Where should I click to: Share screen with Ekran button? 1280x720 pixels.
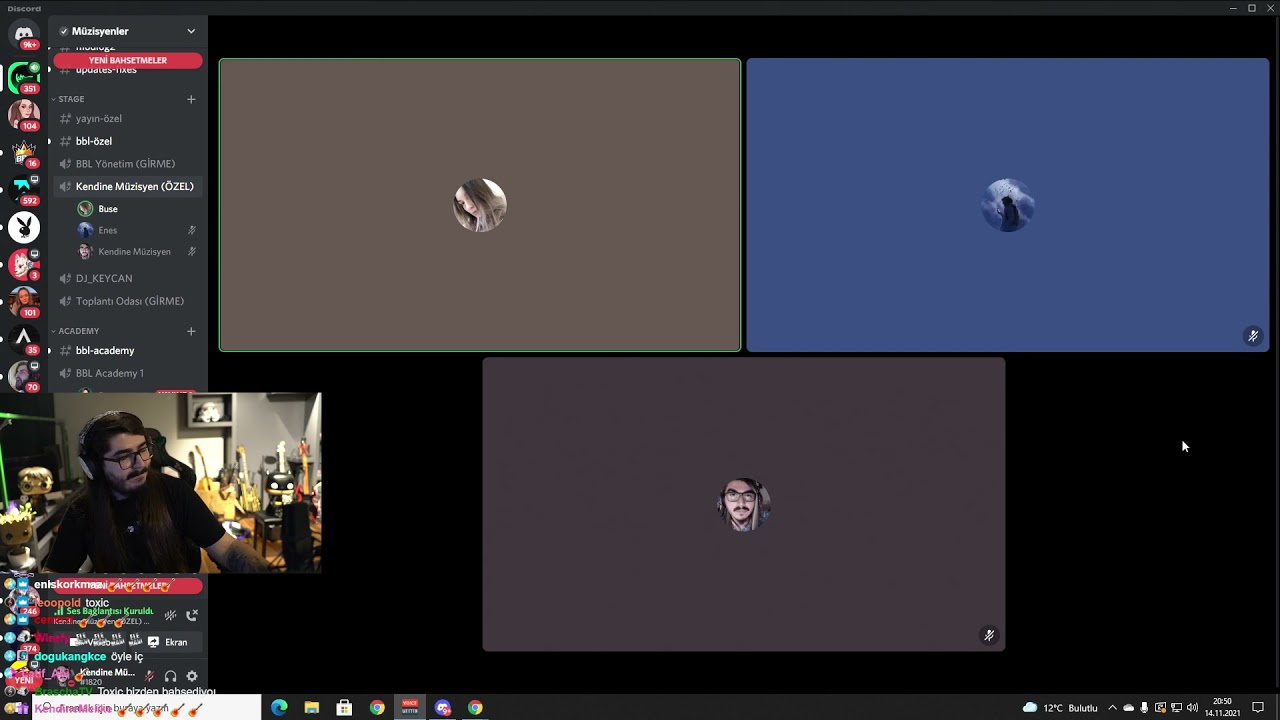click(x=168, y=642)
